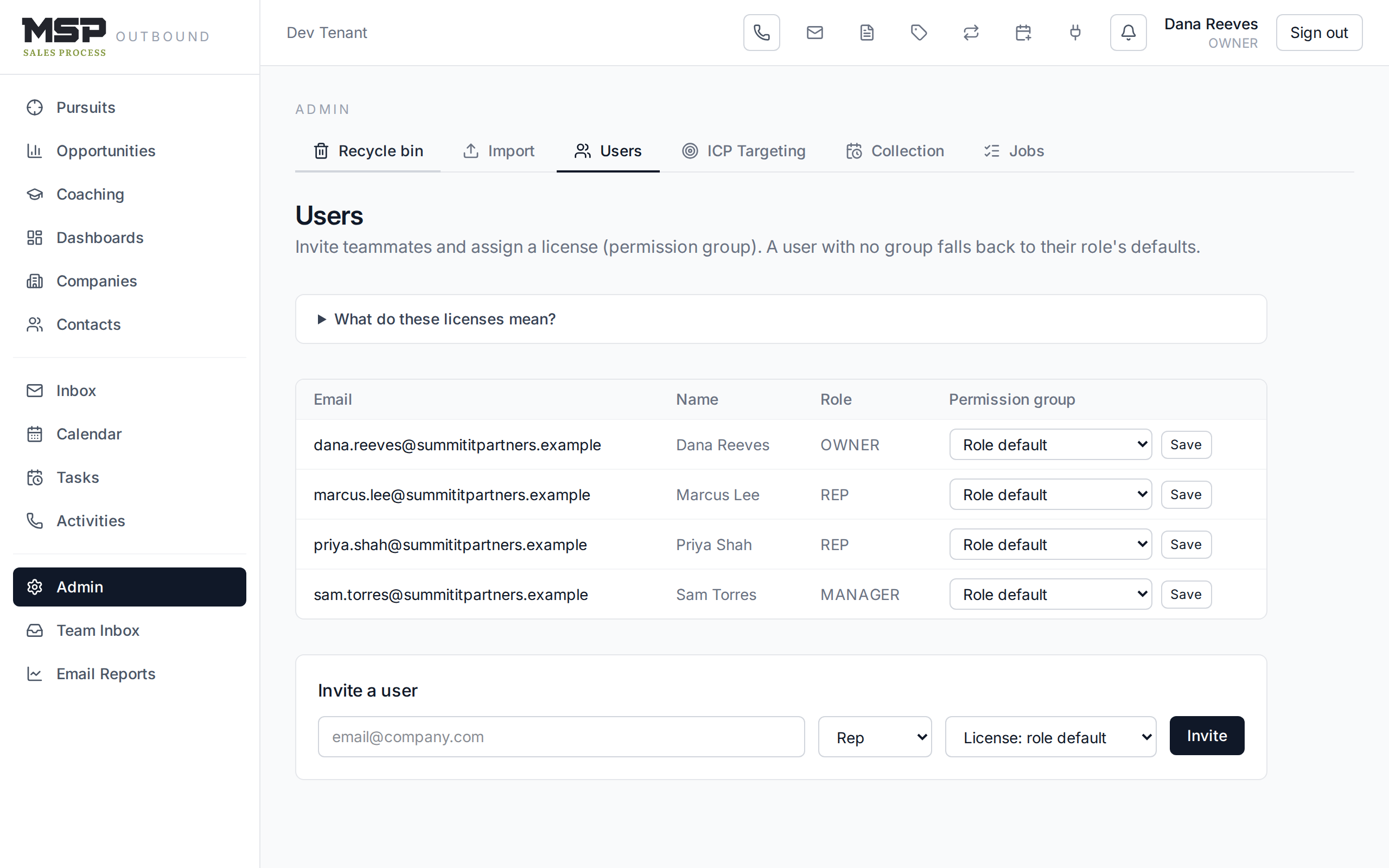
Task: Click dana.reeves@summititpartners.example email
Action: tap(457, 445)
